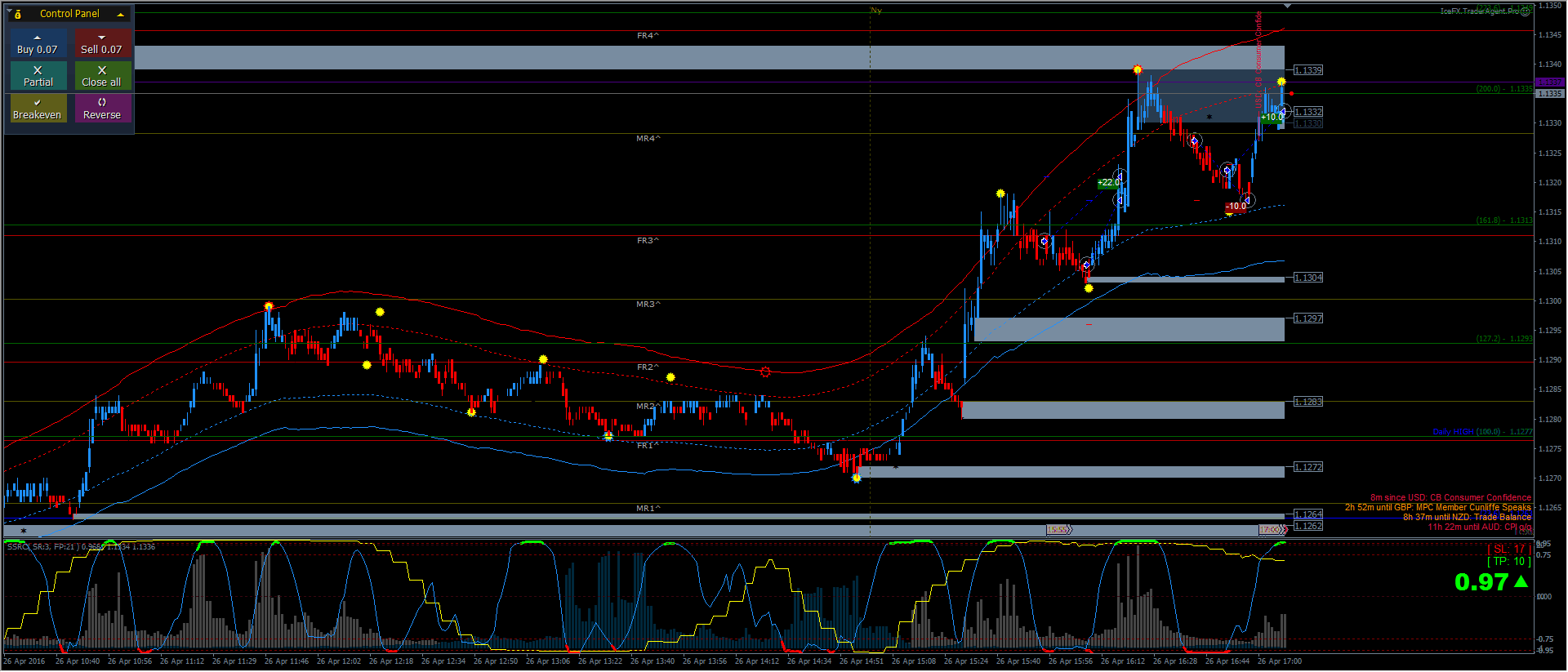Image resolution: width=1568 pixels, height=672 pixels.
Task: Click the 1.1297 zone price label
Action: 1308,318
